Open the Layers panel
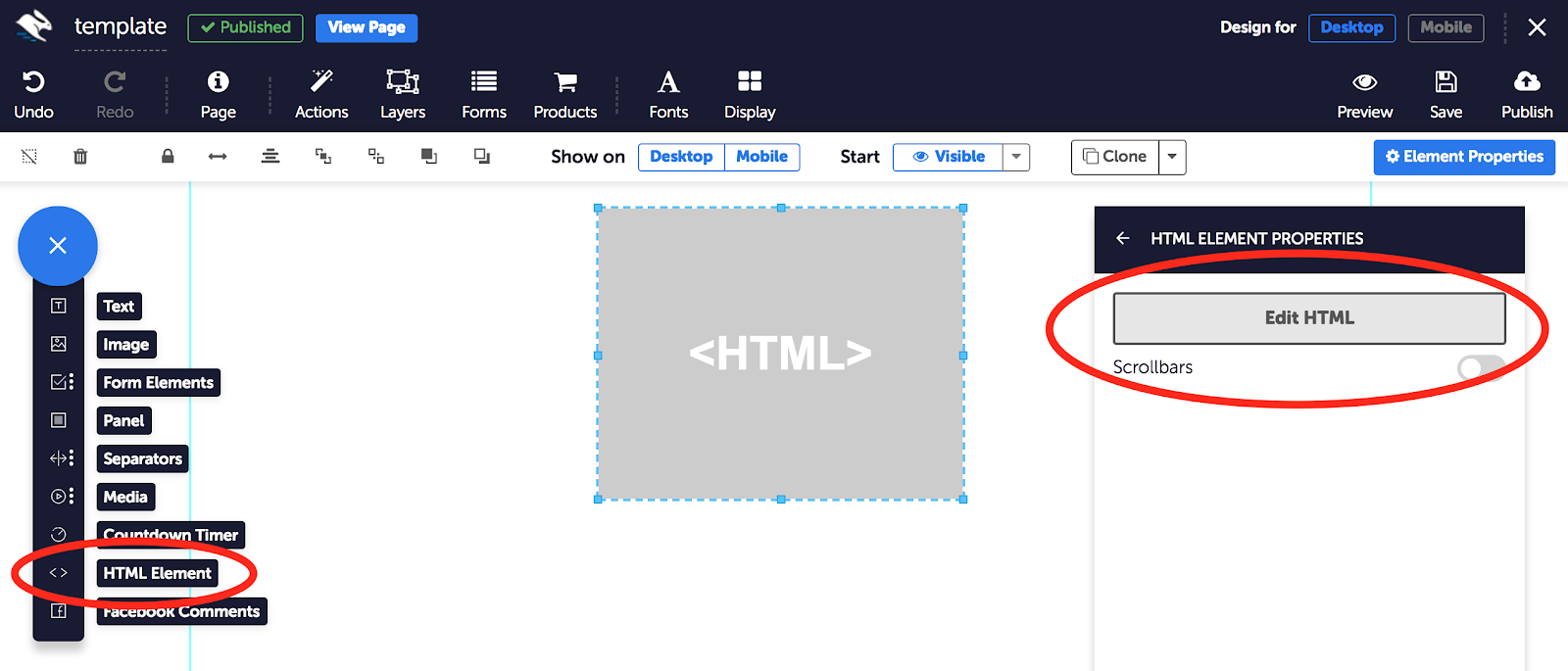This screenshot has width=1568, height=671. [x=403, y=81]
